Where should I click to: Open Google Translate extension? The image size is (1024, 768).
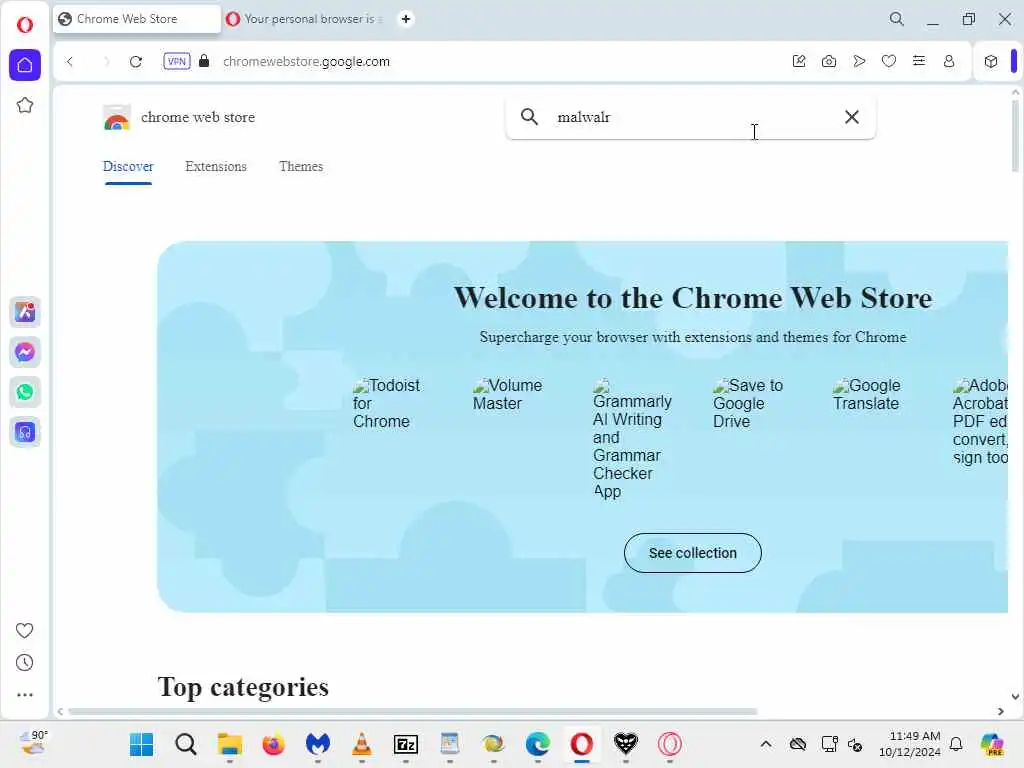(x=867, y=394)
